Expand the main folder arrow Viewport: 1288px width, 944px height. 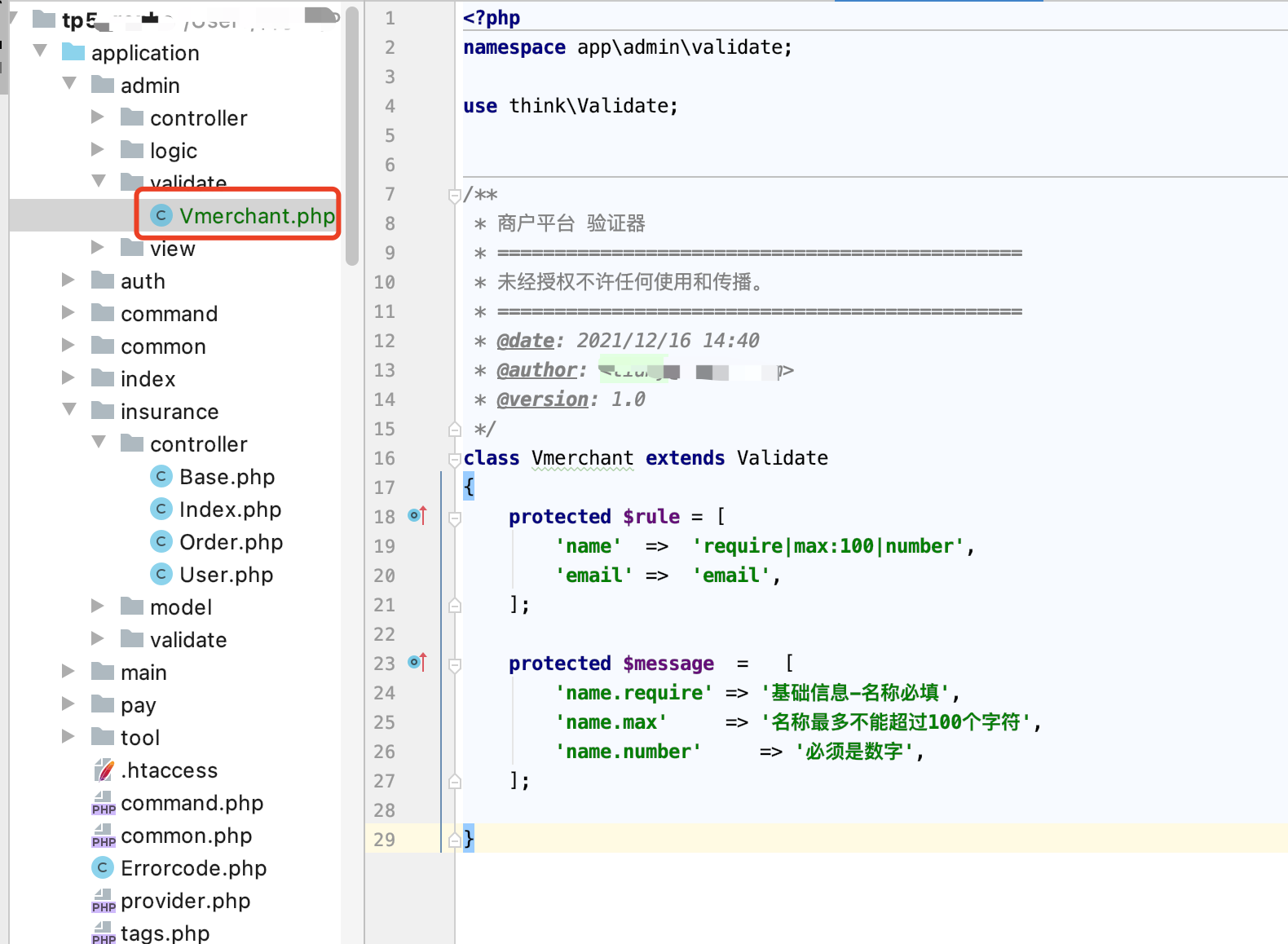(68, 671)
